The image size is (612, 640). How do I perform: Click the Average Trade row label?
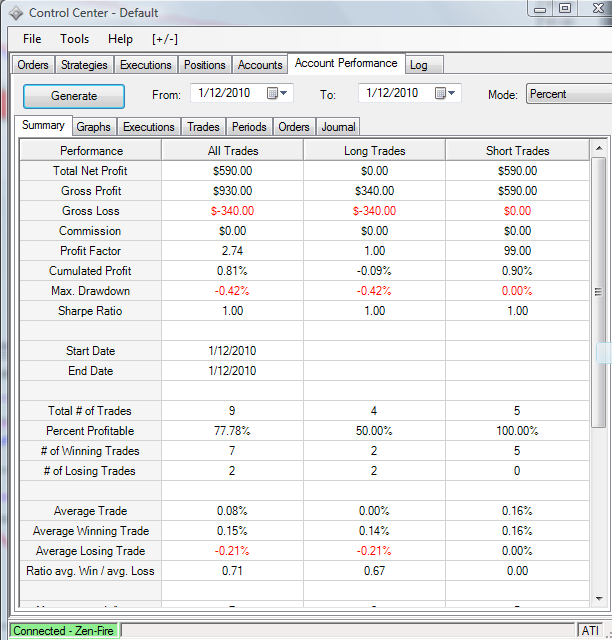pos(91,511)
